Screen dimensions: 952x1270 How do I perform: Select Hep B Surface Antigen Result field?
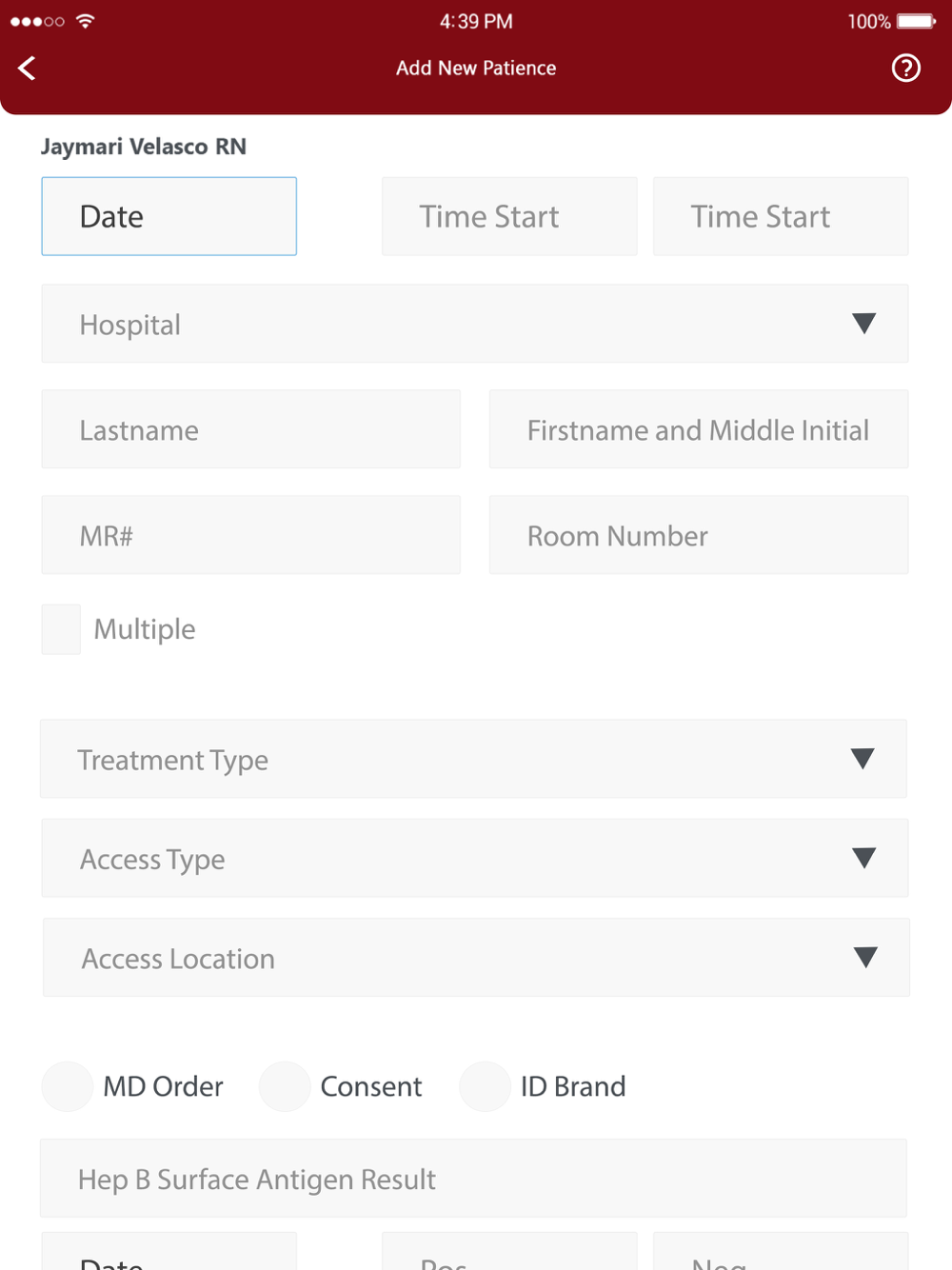473,1179
